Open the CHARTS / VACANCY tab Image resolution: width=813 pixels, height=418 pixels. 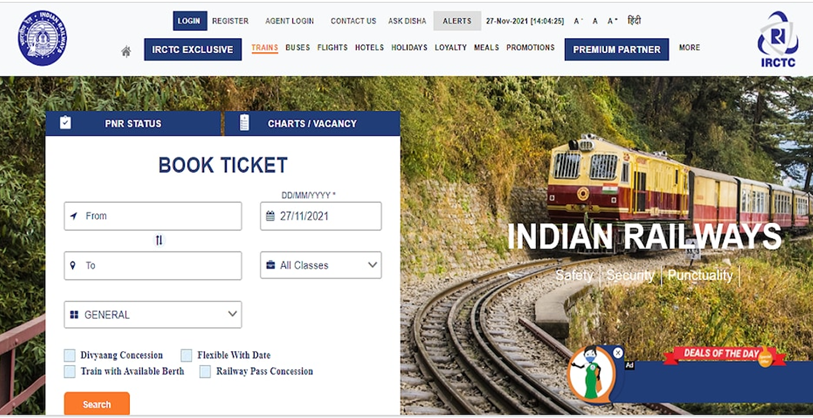point(312,123)
